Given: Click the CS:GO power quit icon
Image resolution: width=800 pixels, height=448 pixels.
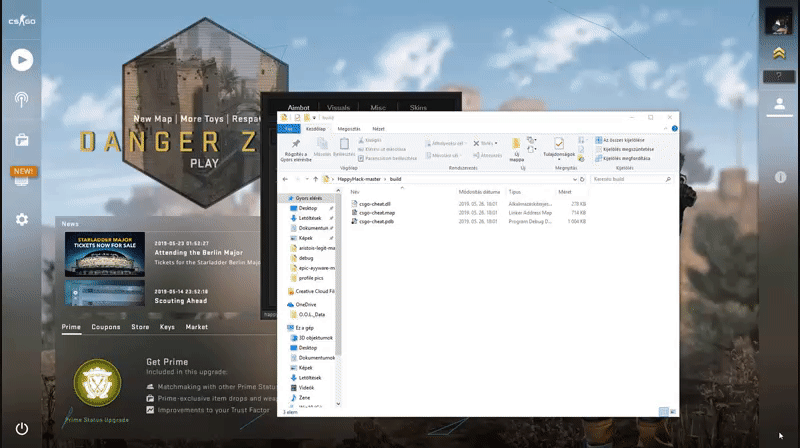Looking at the screenshot, I should [21, 429].
